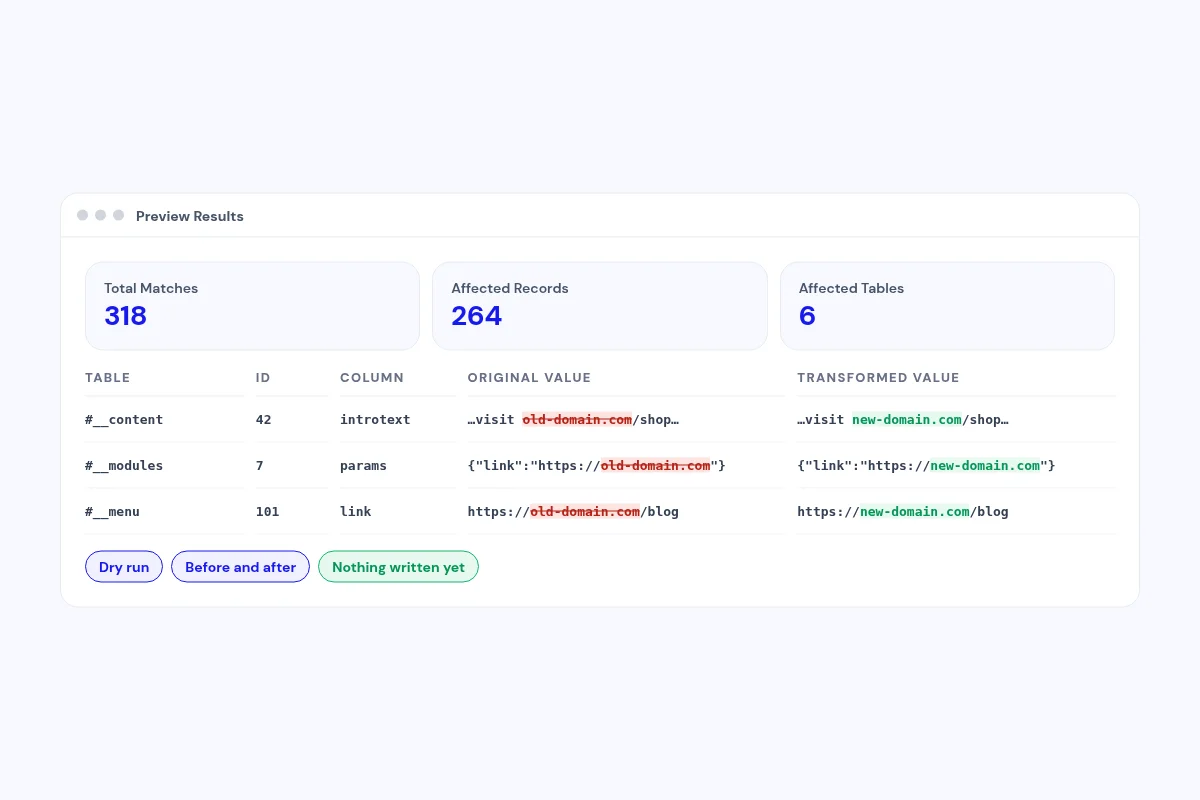Click the TRANSFORMED VALUE column header
Screen dimensions: 1200x800
click(x=878, y=378)
